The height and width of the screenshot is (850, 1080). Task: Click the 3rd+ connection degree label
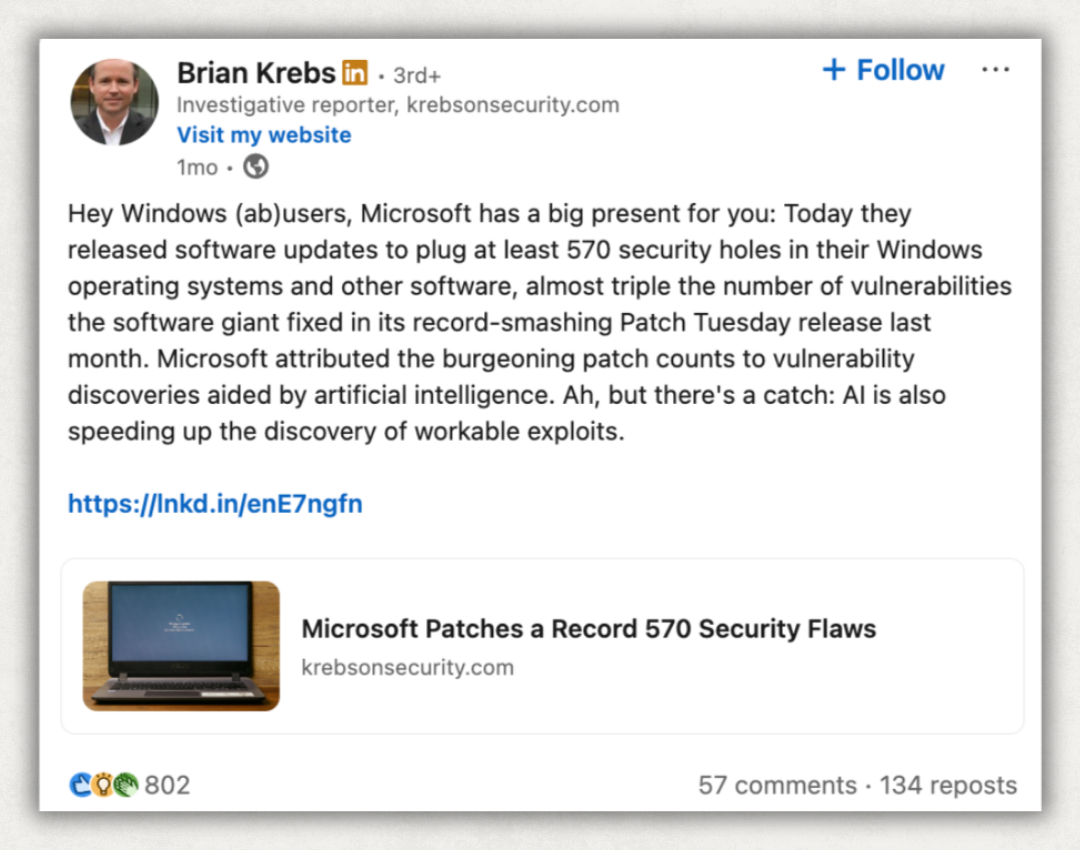tap(417, 76)
